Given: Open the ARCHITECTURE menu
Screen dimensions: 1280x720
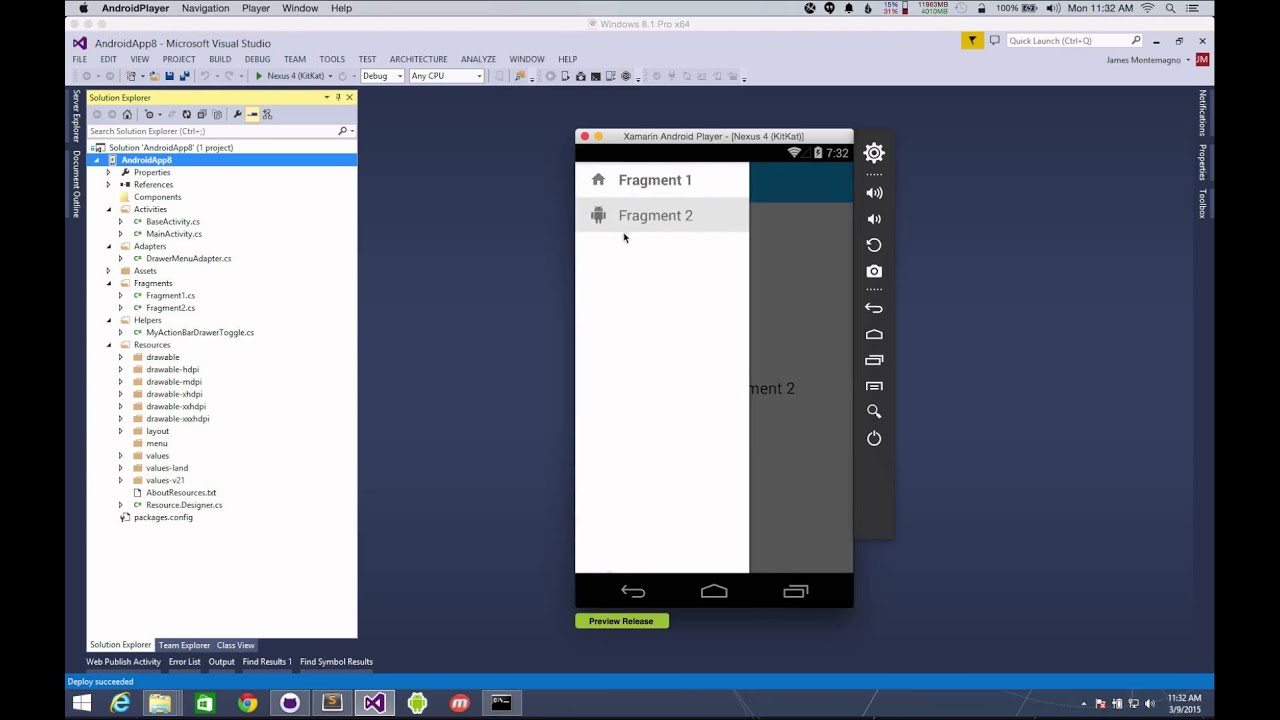Looking at the screenshot, I should click(419, 59).
